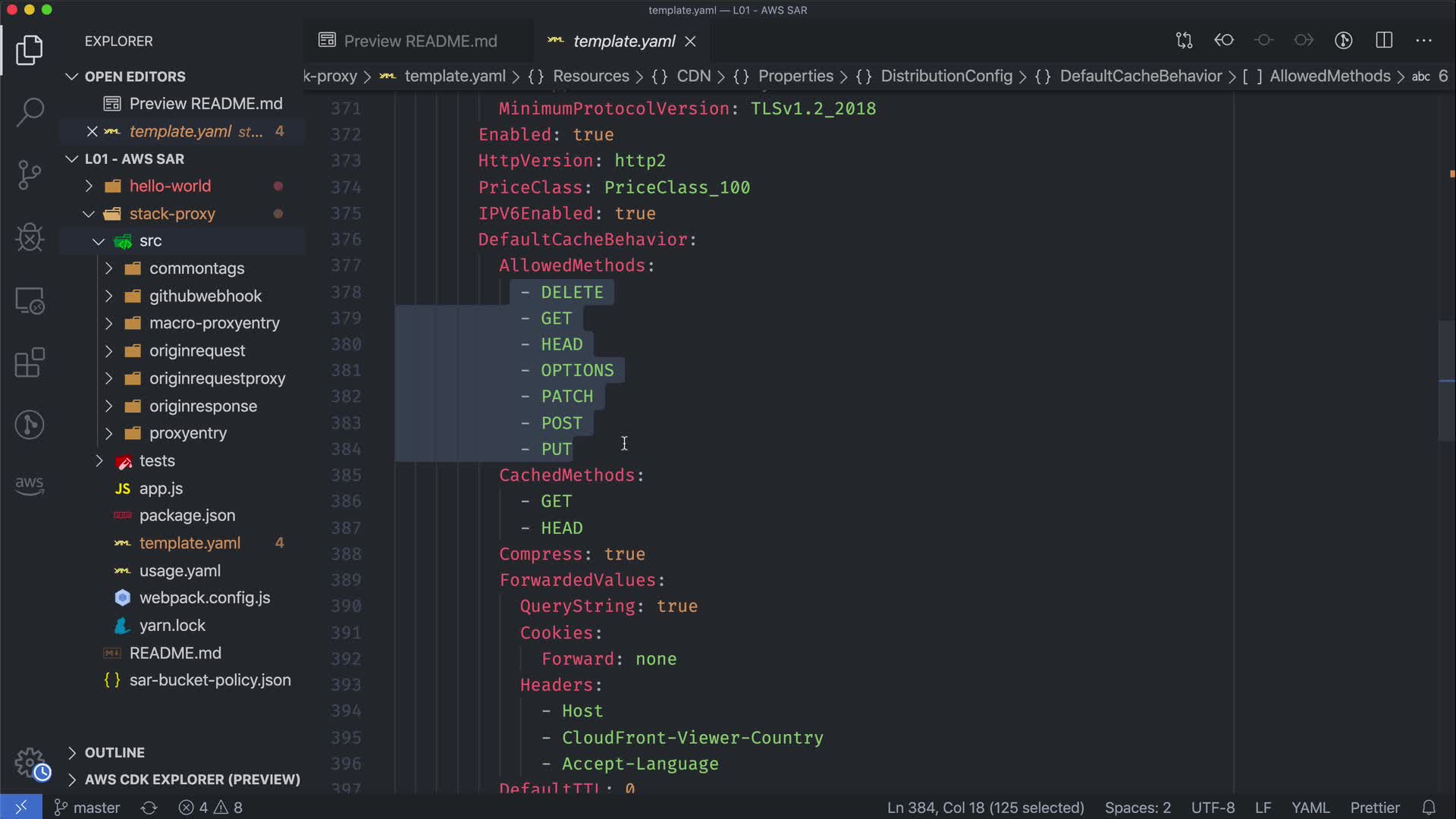Image resolution: width=1456 pixels, height=819 pixels.
Task: Close the template.yaml editor tab
Action: (690, 42)
